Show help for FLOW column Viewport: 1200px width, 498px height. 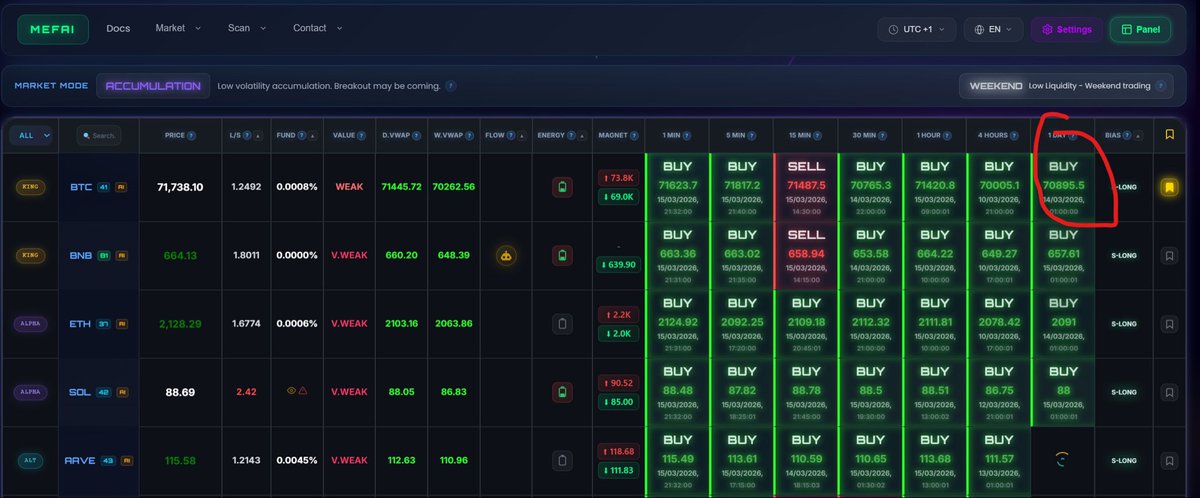512,135
